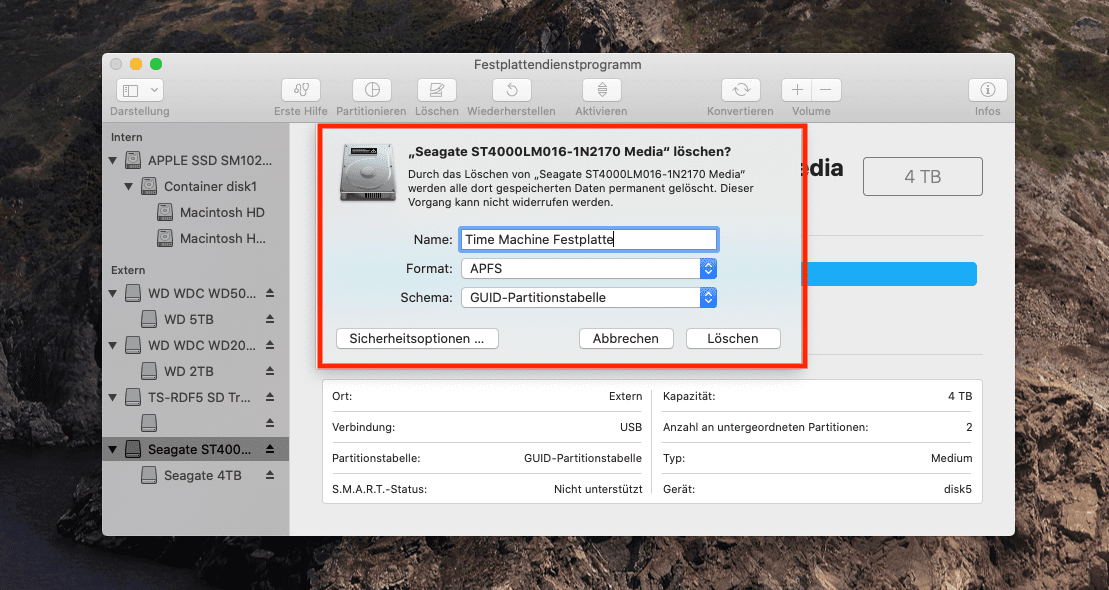This screenshot has width=1109, height=590.
Task: Click the green fullscreen window button
Action: point(156,64)
